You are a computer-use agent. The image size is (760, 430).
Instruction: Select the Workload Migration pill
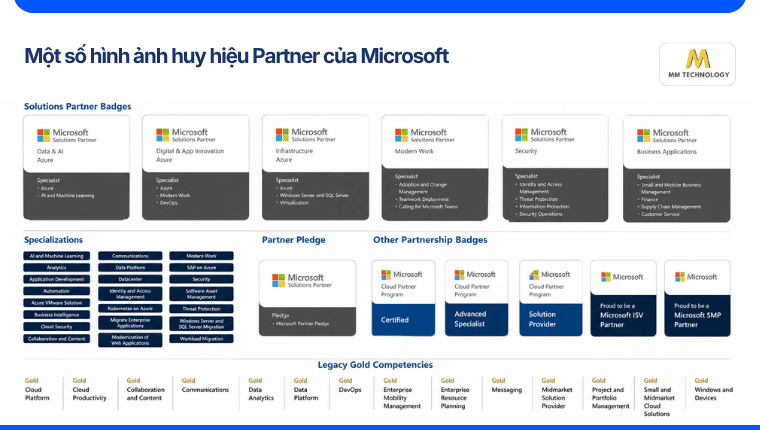pos(201,339)
